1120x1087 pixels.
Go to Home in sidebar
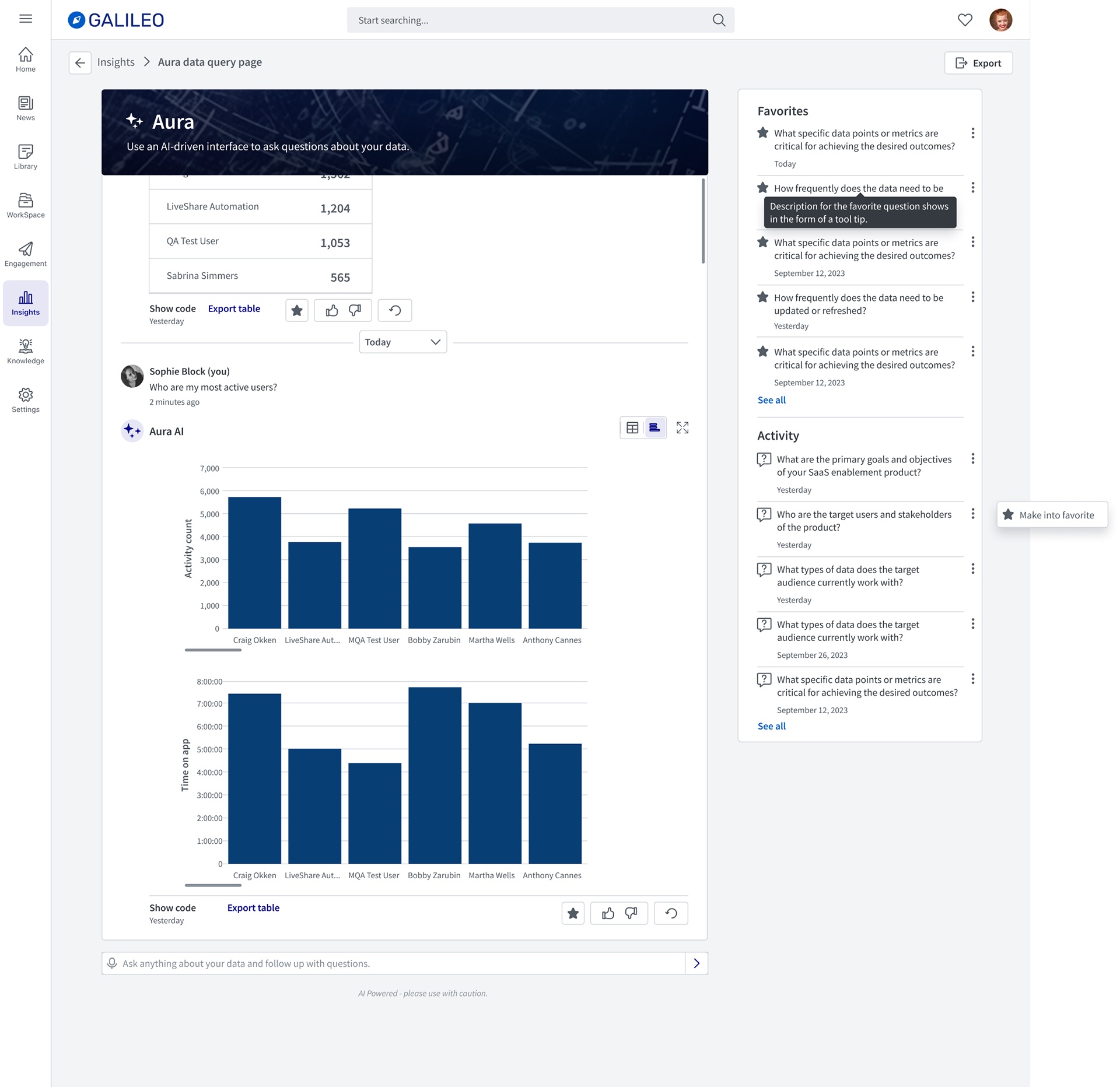coord(26,60)
